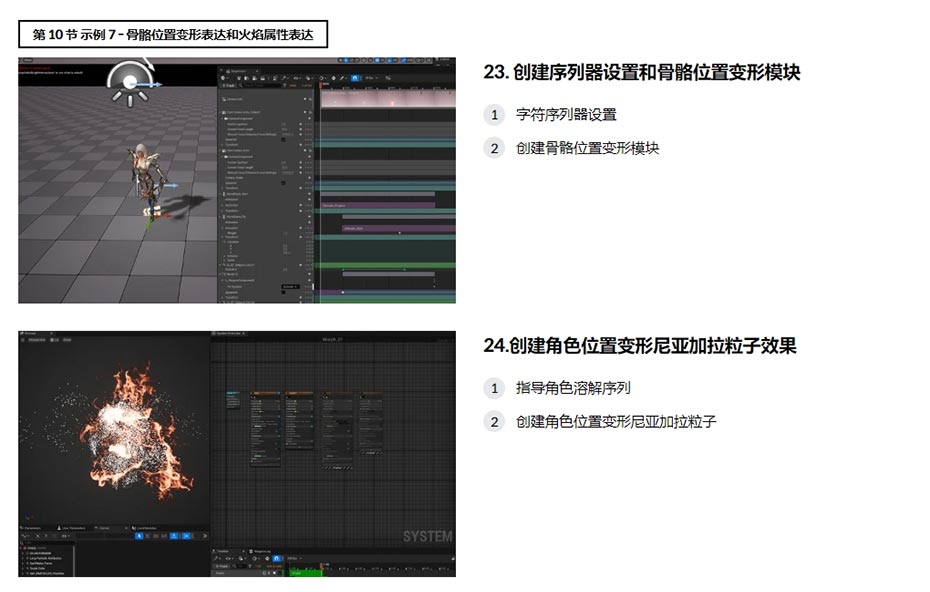Open lesson item 创建角色位置变形尼亚加拉粒子
Image resolution: width=930 pixels, height=592 pixels.
pyautogui.click(x=616, y=422)
